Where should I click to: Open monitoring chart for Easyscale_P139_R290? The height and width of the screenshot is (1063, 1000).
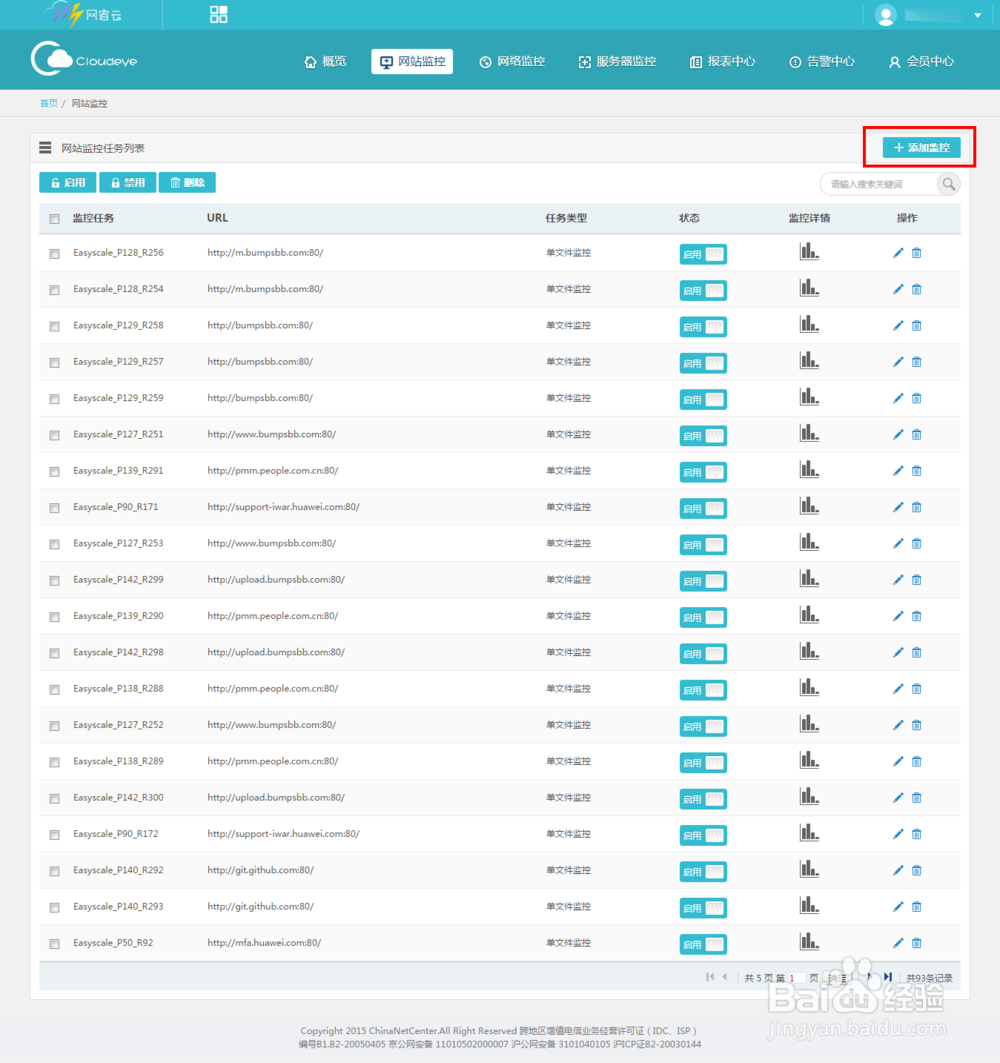pyautogui.click(x=809, y=614)
